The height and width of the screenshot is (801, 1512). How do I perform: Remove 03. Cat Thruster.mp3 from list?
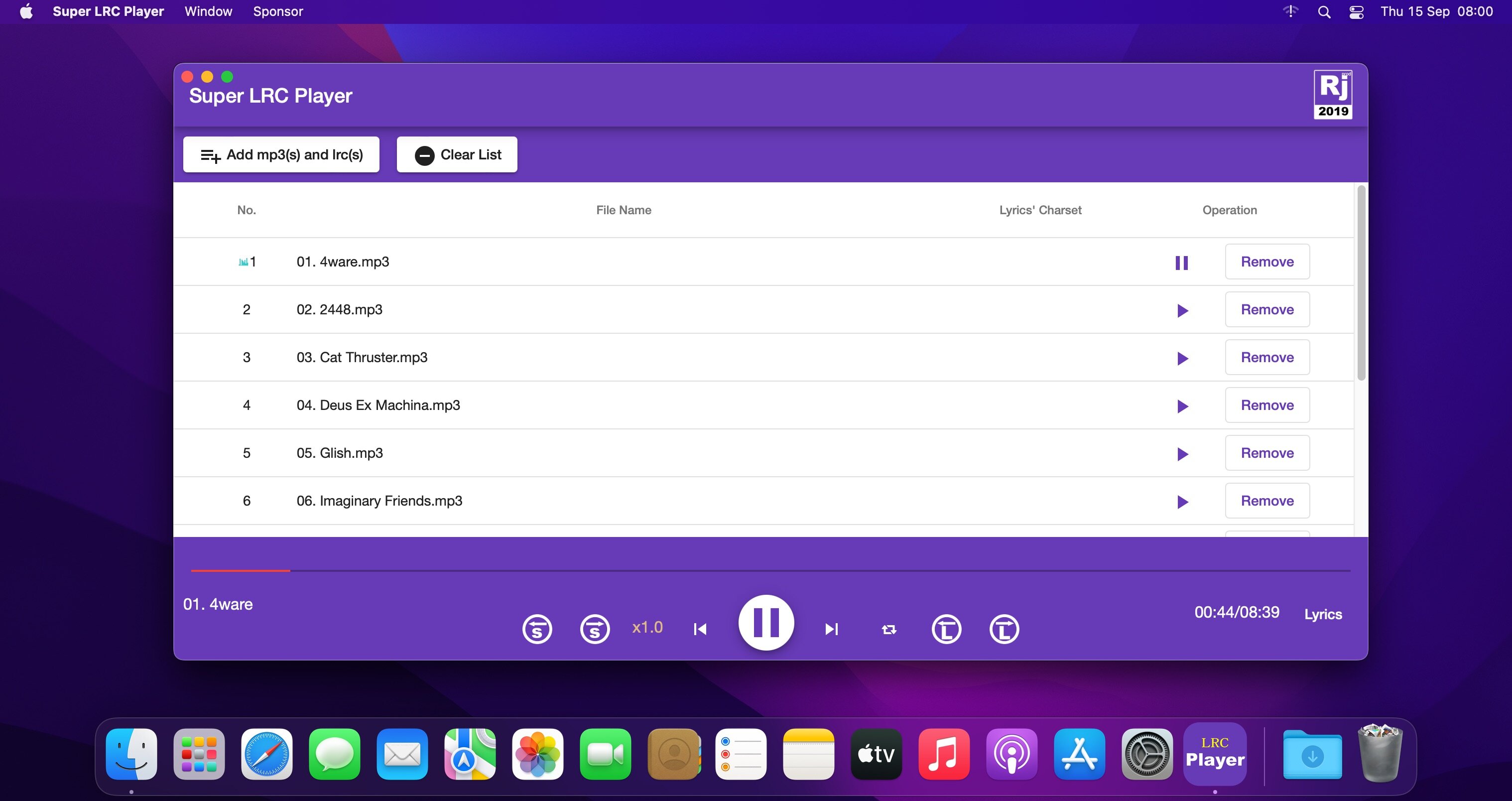pos(1267,357)
